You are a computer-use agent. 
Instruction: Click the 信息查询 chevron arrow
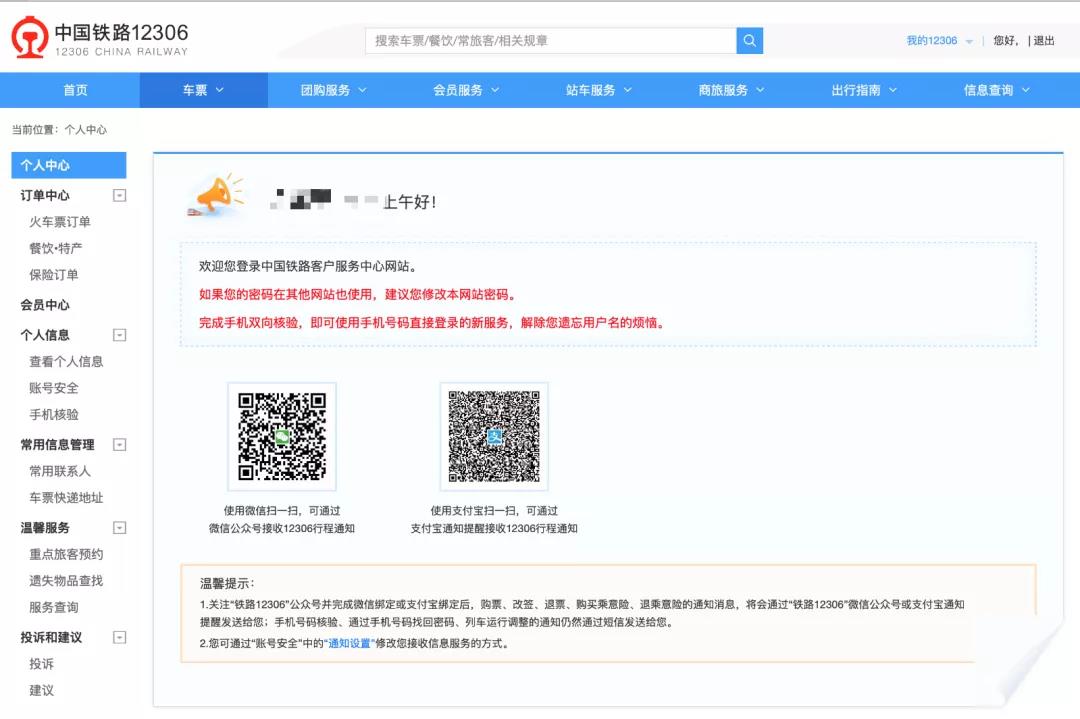pyautogui.click(x=1026, y=90)
